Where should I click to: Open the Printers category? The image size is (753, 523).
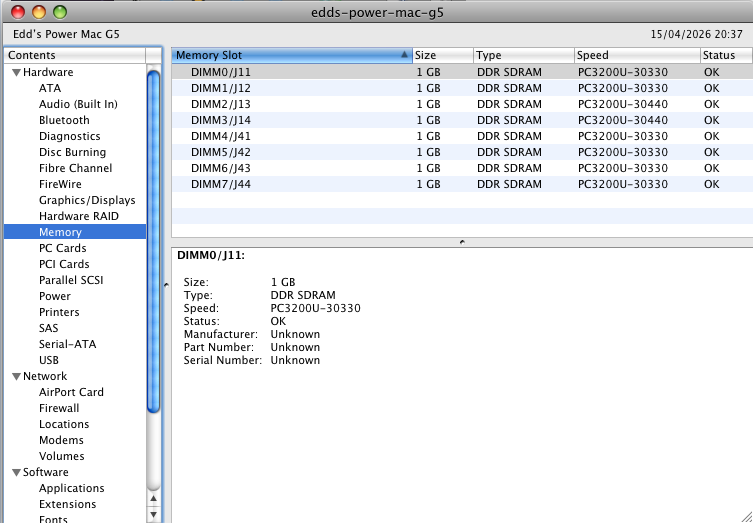[x=59, y=312]
